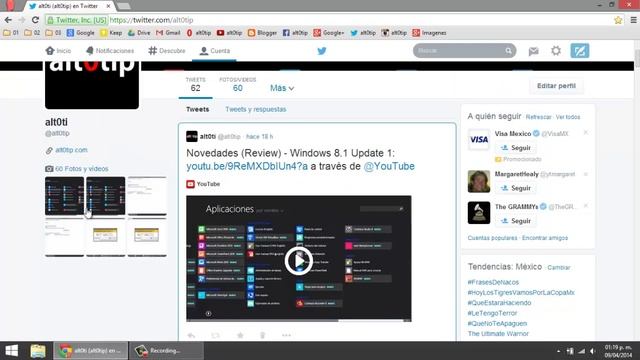Open Notificaciones in Twitter navigation
The image size is (640, 360).
click(x=110, y=51)
